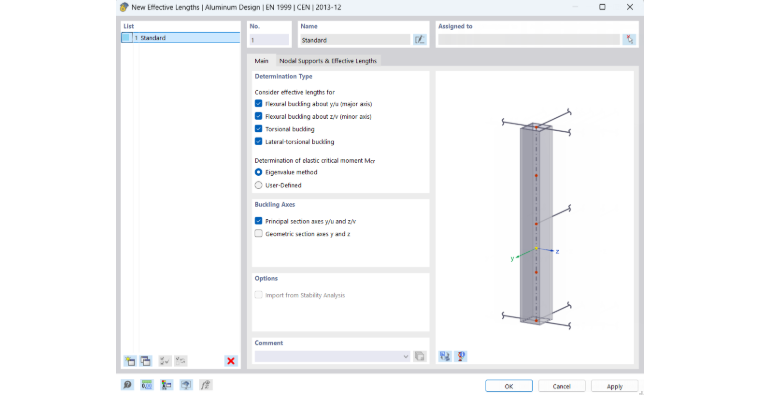Click the OK button
This screenshot has width=760, height=395.
pyautogui.click(x=509, y=386)
